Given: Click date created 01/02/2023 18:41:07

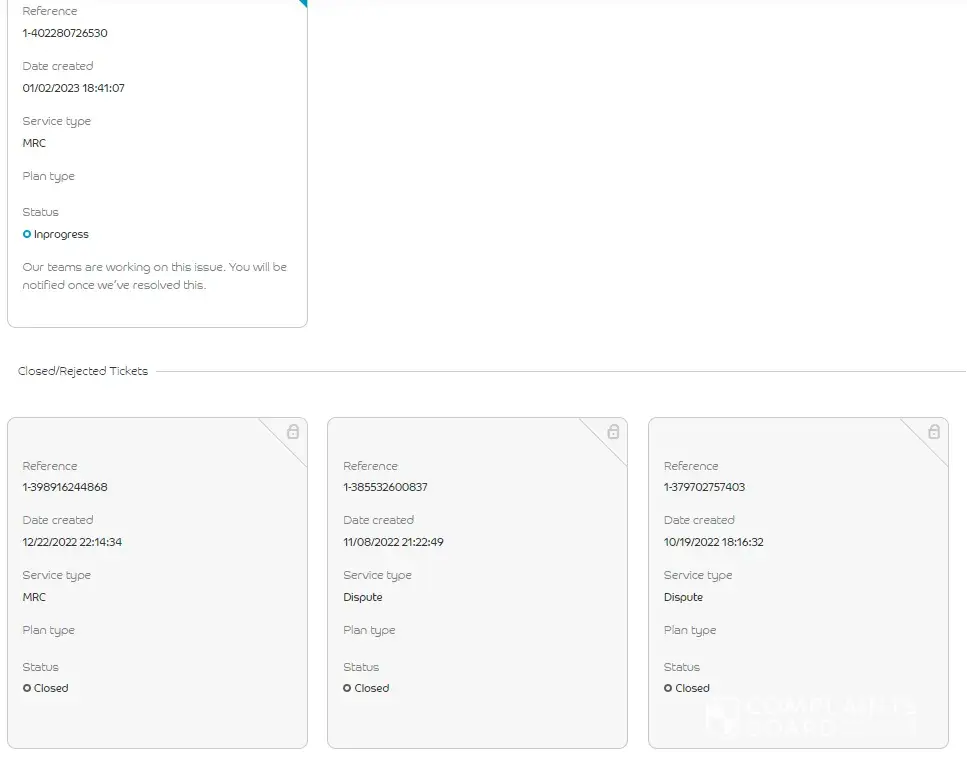Looking at the screenshot, I should (x=74, y=88).
